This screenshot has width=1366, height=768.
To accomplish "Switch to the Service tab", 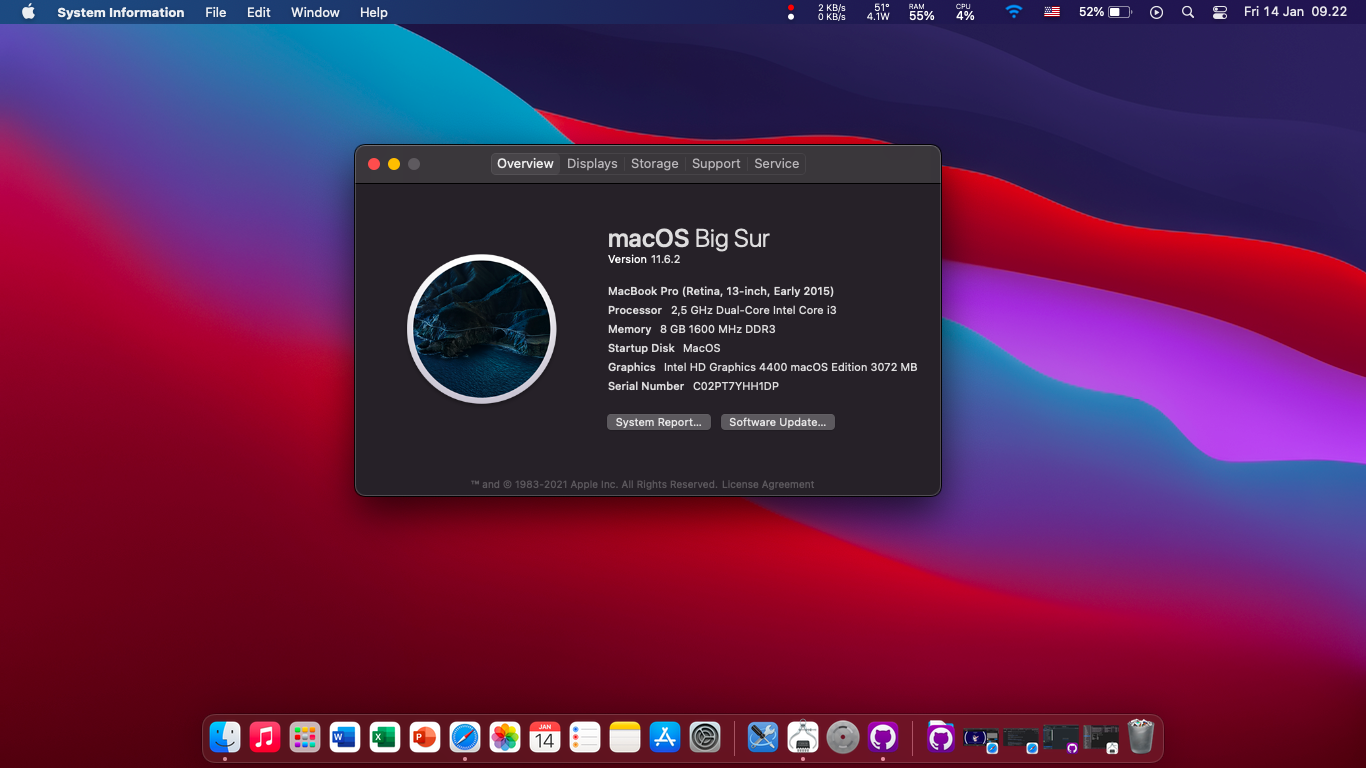I will pos(777,164).
